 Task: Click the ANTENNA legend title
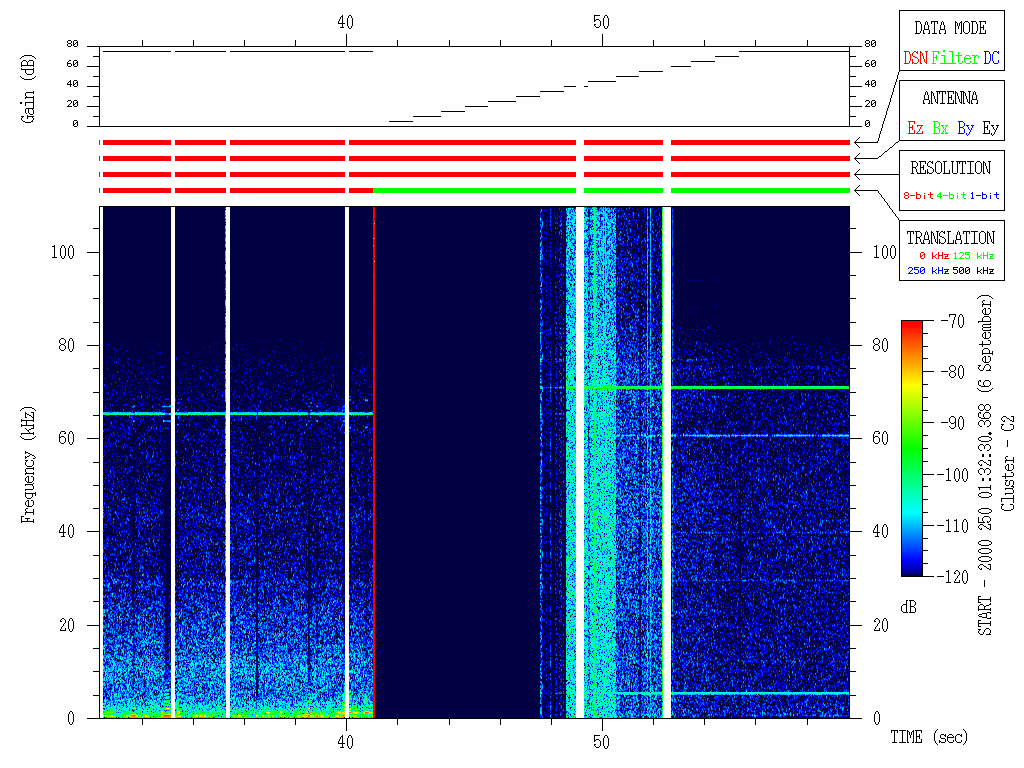point(950,98)
